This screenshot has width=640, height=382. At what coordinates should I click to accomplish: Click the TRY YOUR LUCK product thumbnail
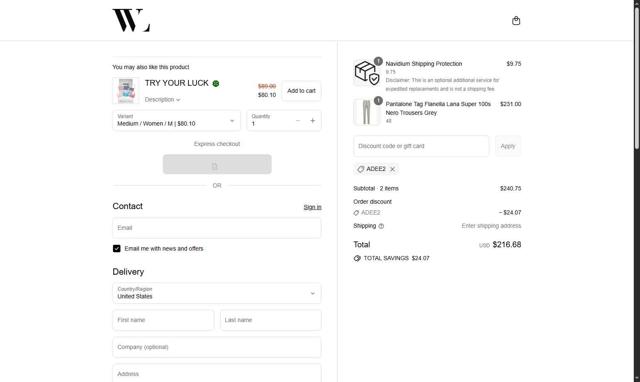click(x=126, y=91)
